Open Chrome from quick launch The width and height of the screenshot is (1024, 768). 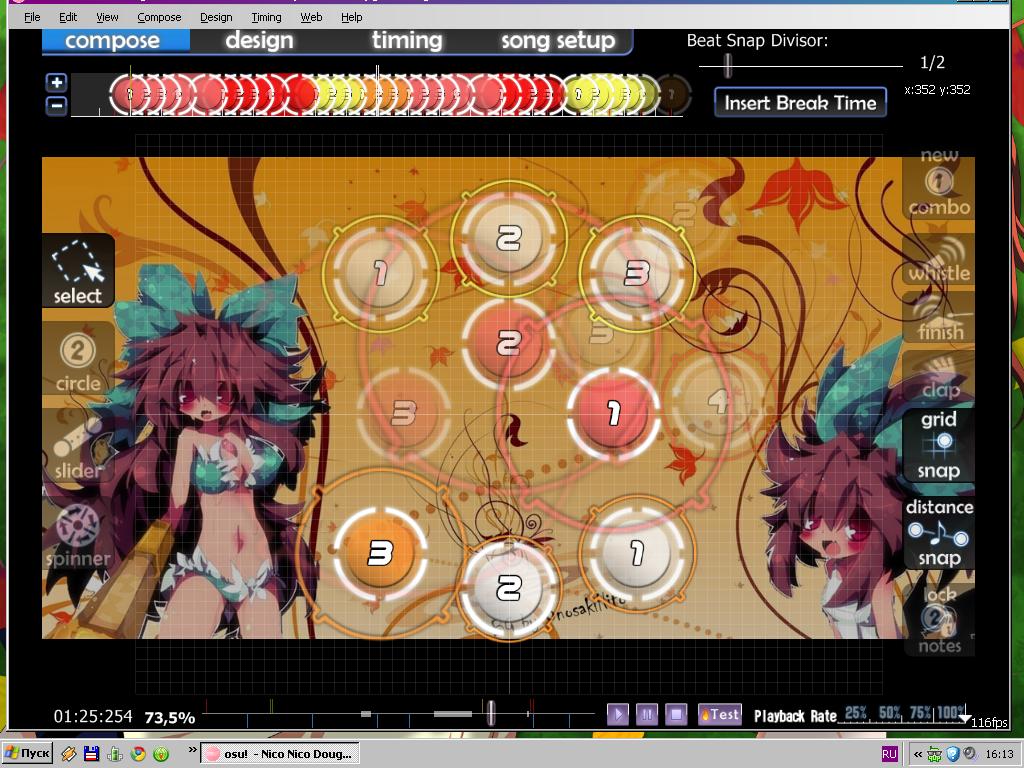point(138,754)
